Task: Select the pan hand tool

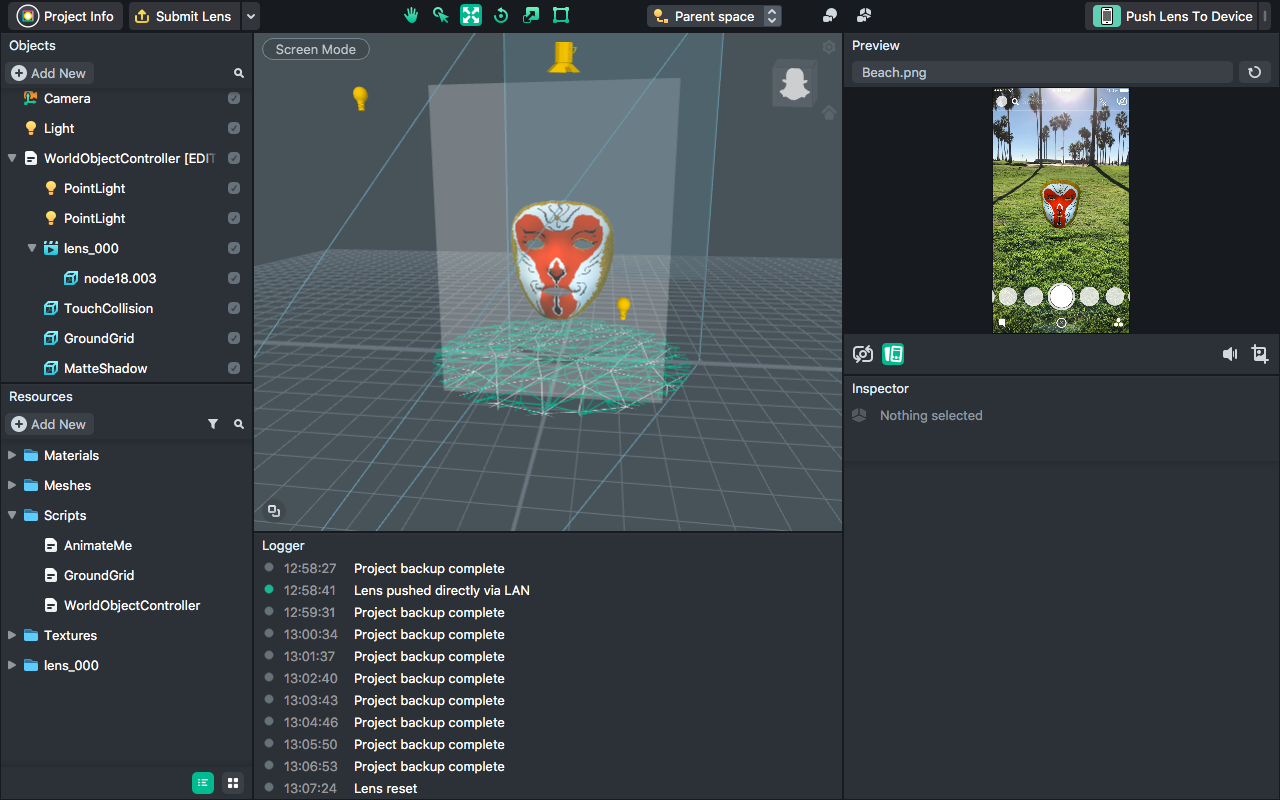Action: coord(410,15)
